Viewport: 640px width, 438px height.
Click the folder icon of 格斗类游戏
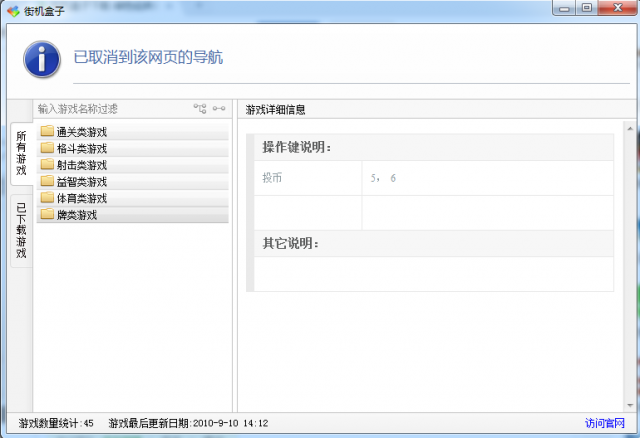[x=47, y=148]
